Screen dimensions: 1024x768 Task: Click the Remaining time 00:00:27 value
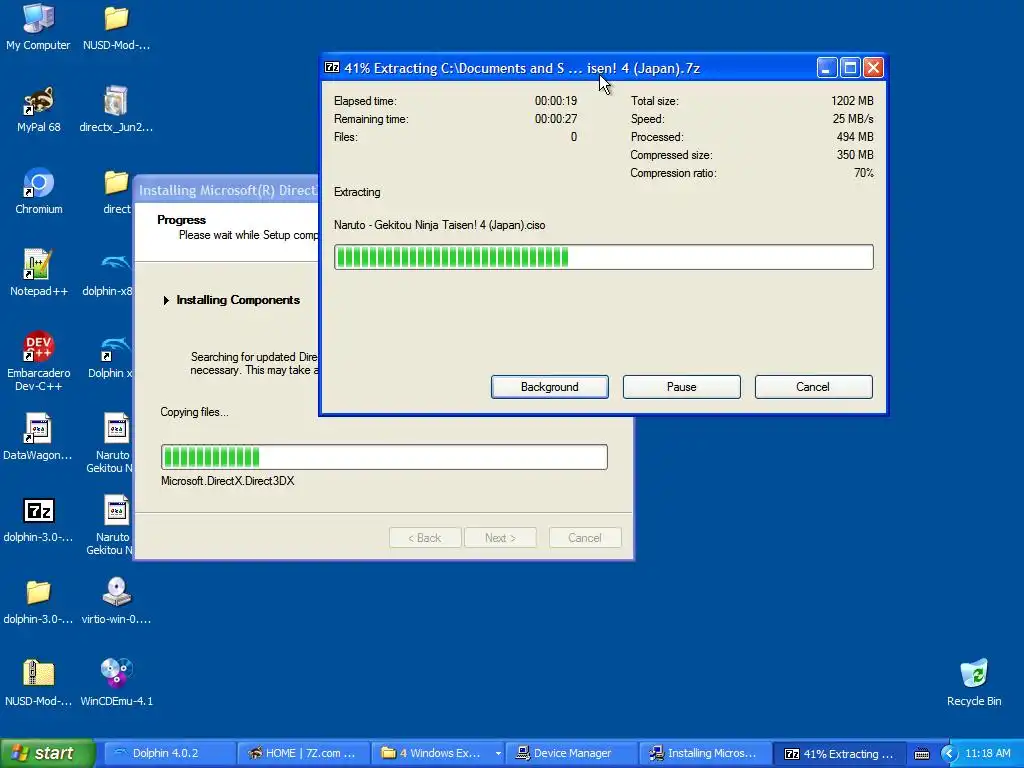tap(556, 119)
